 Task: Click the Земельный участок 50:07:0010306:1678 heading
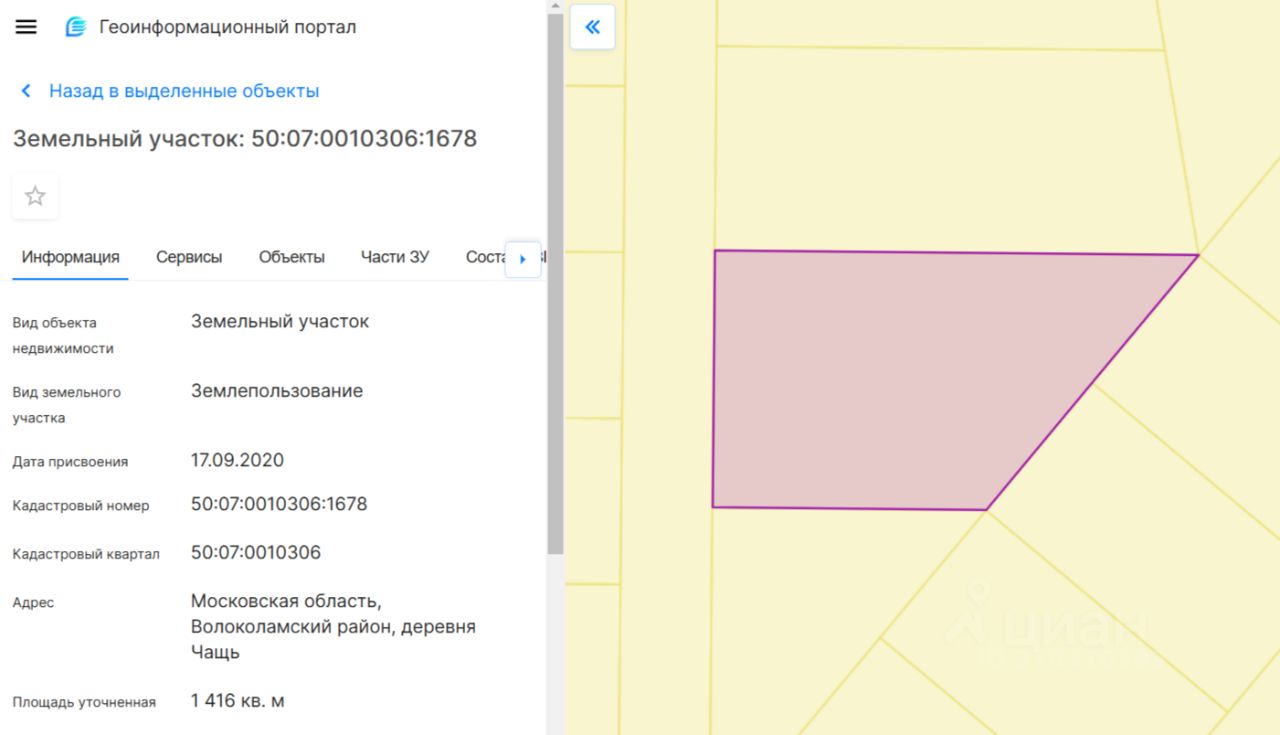click(x=244, y=138)
